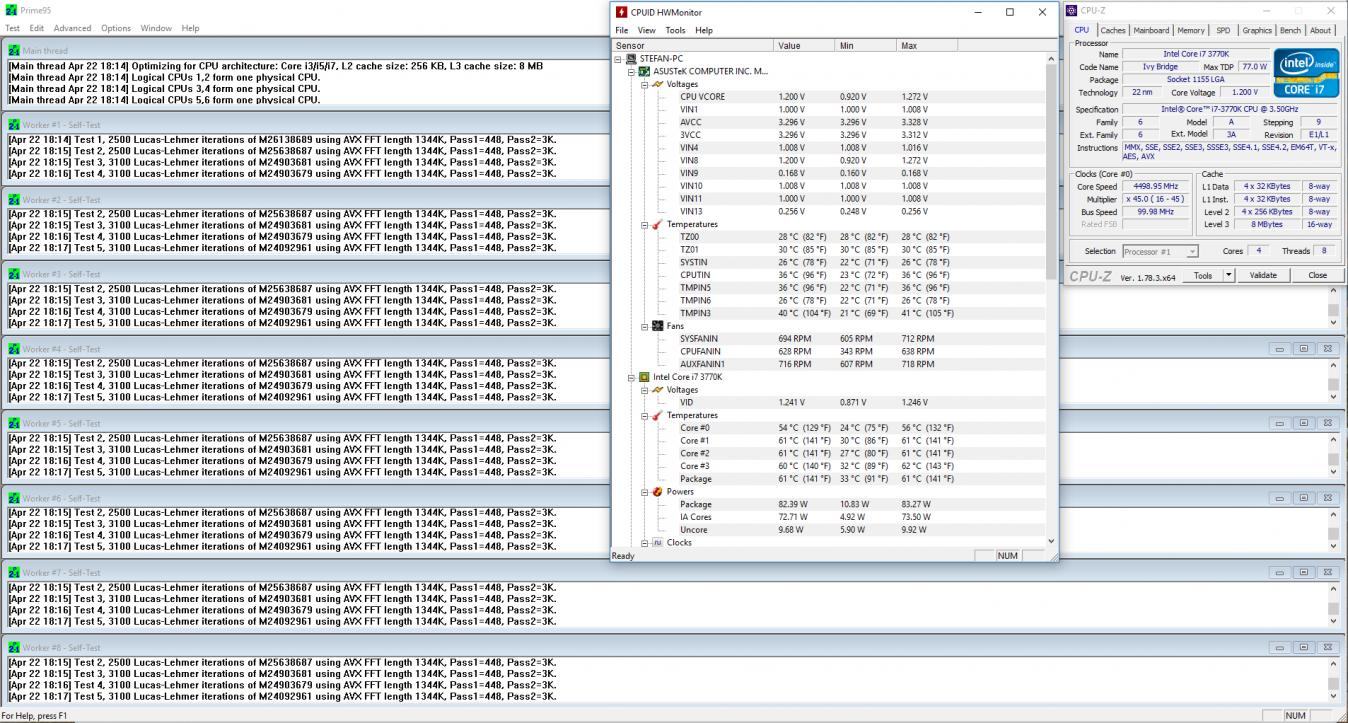Open the Tools dropdown arrow in CPU-Z
1348x723 pixels.
(1229, 275)
